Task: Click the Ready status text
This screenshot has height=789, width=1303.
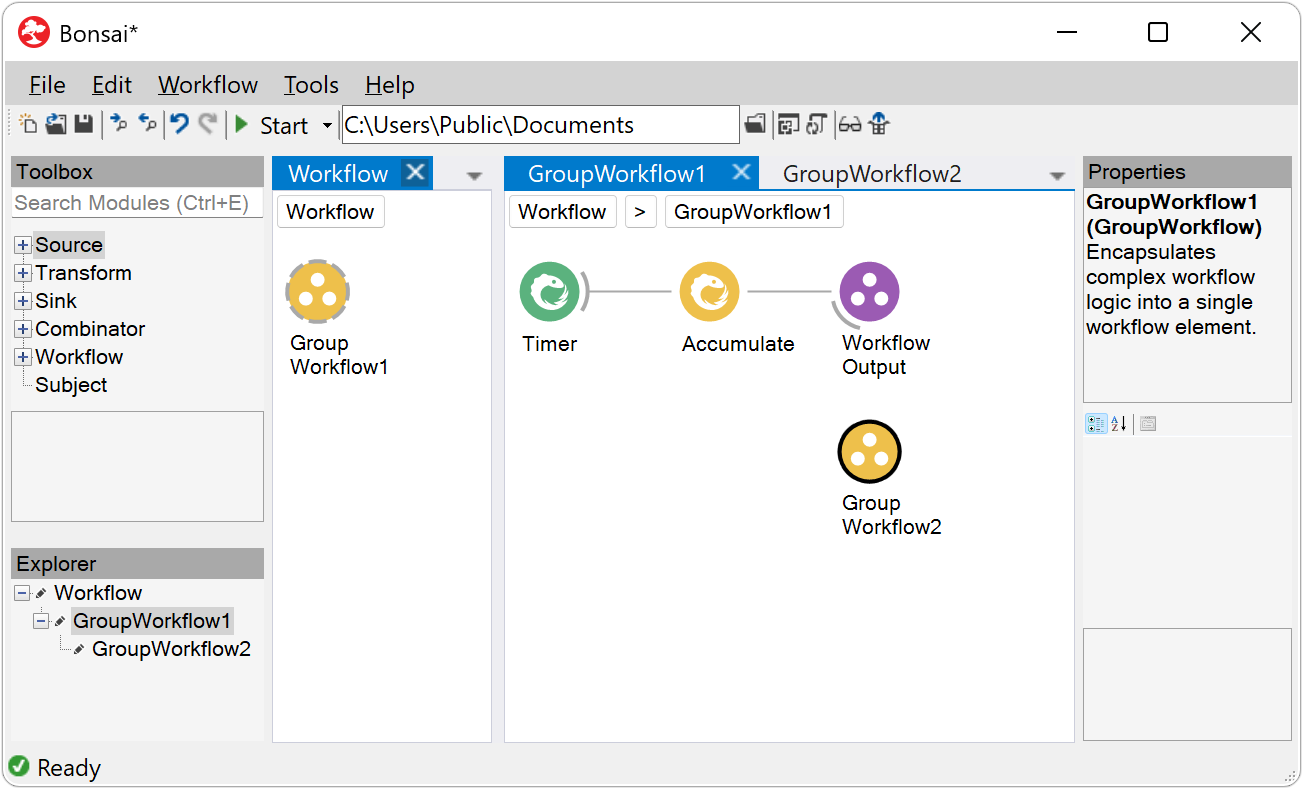Action: coord(69,768)
